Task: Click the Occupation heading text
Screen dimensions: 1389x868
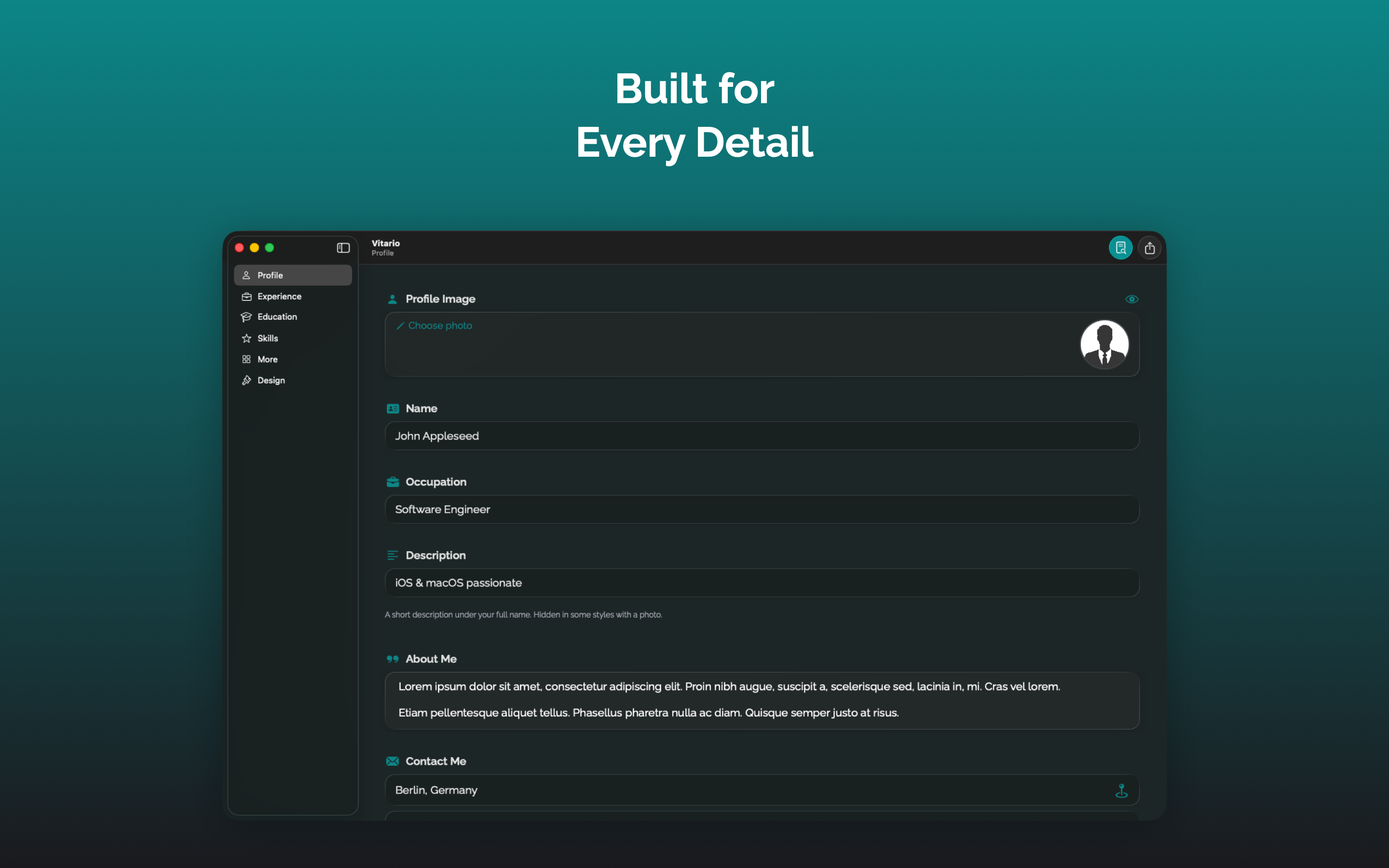Action: (436, 482)
